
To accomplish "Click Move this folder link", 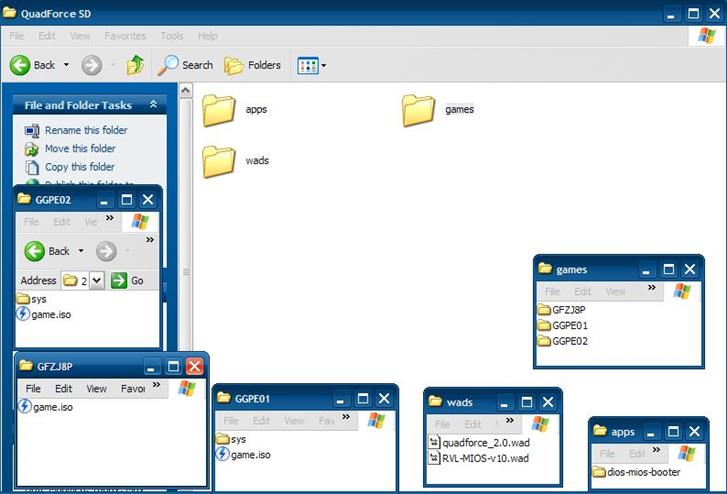I will point(80,148).
